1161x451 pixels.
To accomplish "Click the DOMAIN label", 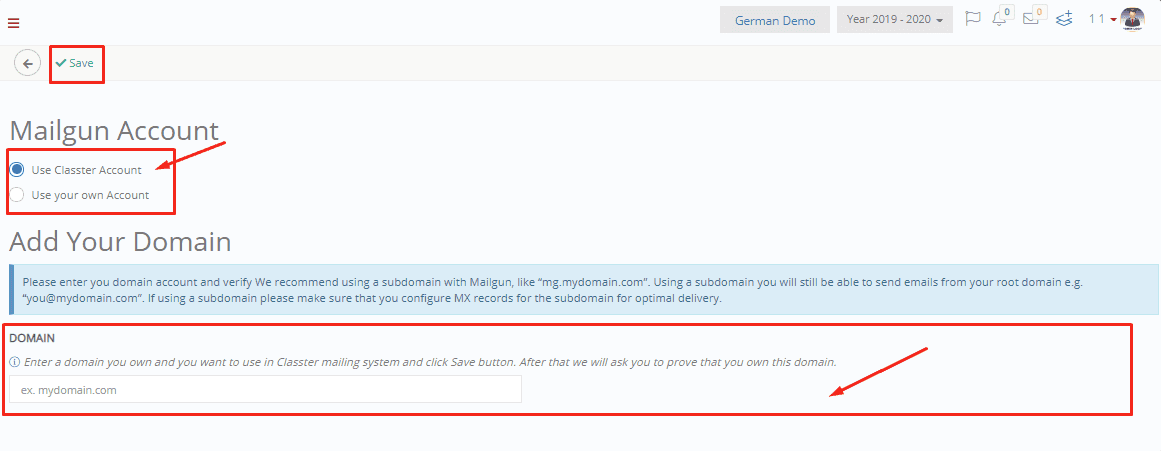I will pyautogui.click(x=32, y=338).
